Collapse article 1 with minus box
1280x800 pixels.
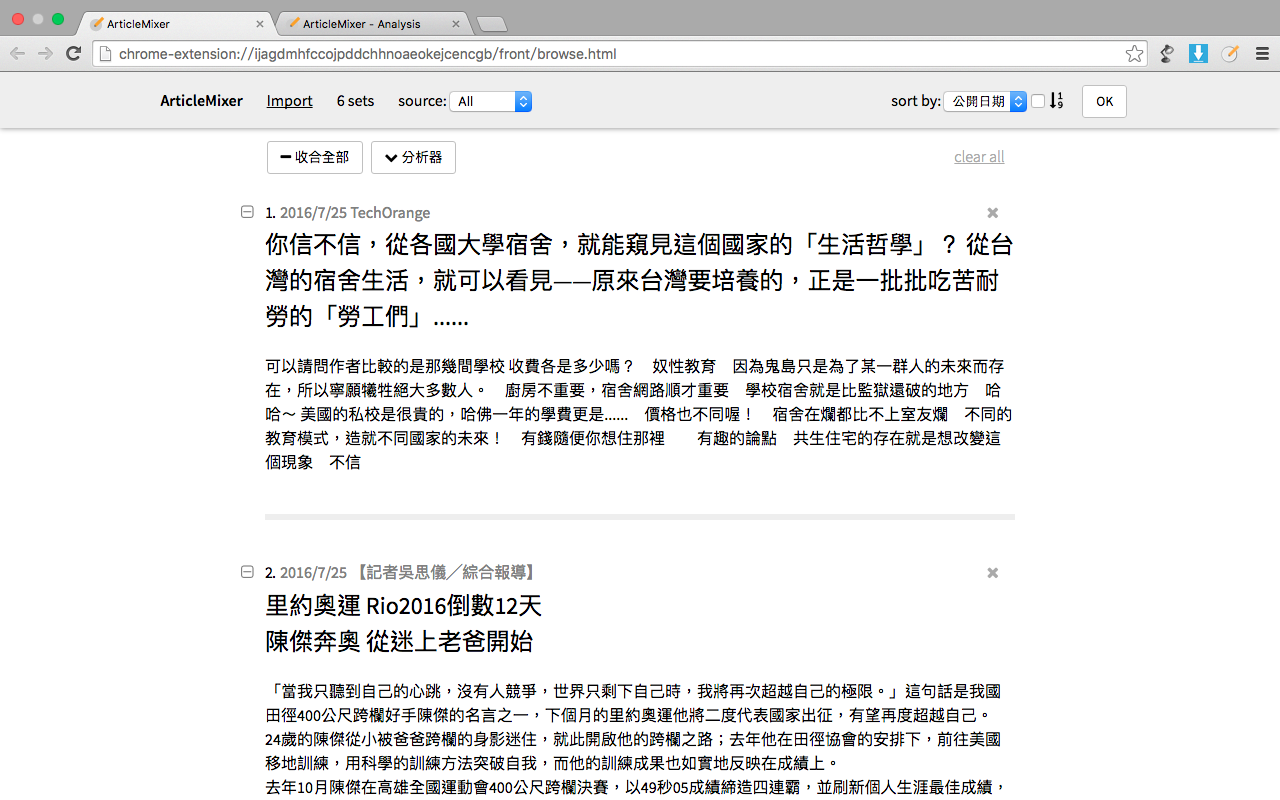coord(247,212)
